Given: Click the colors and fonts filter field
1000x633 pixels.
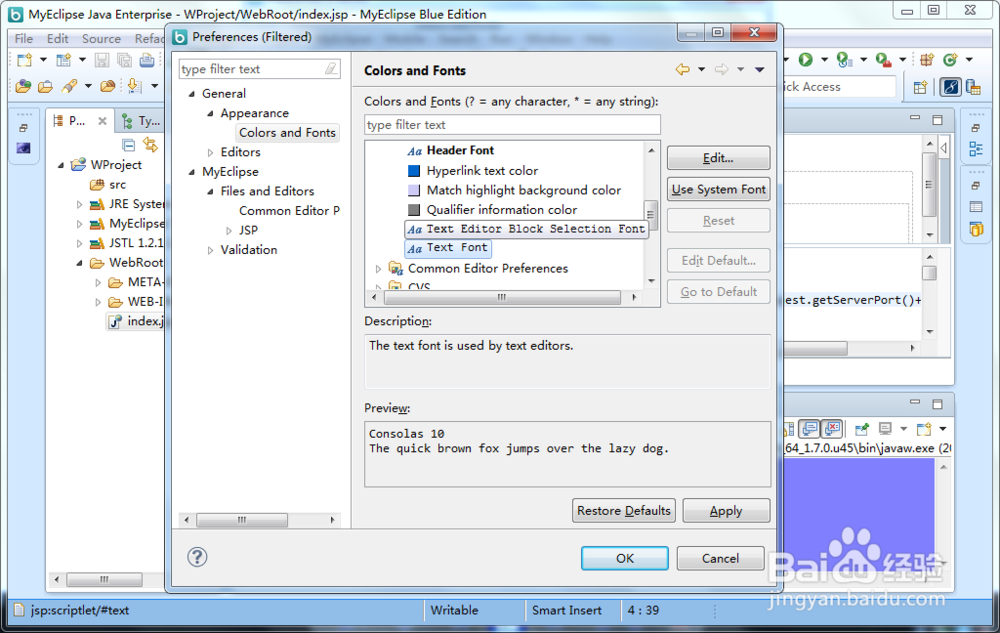Looking at the screenshot, I should click(x=512, y=125).
